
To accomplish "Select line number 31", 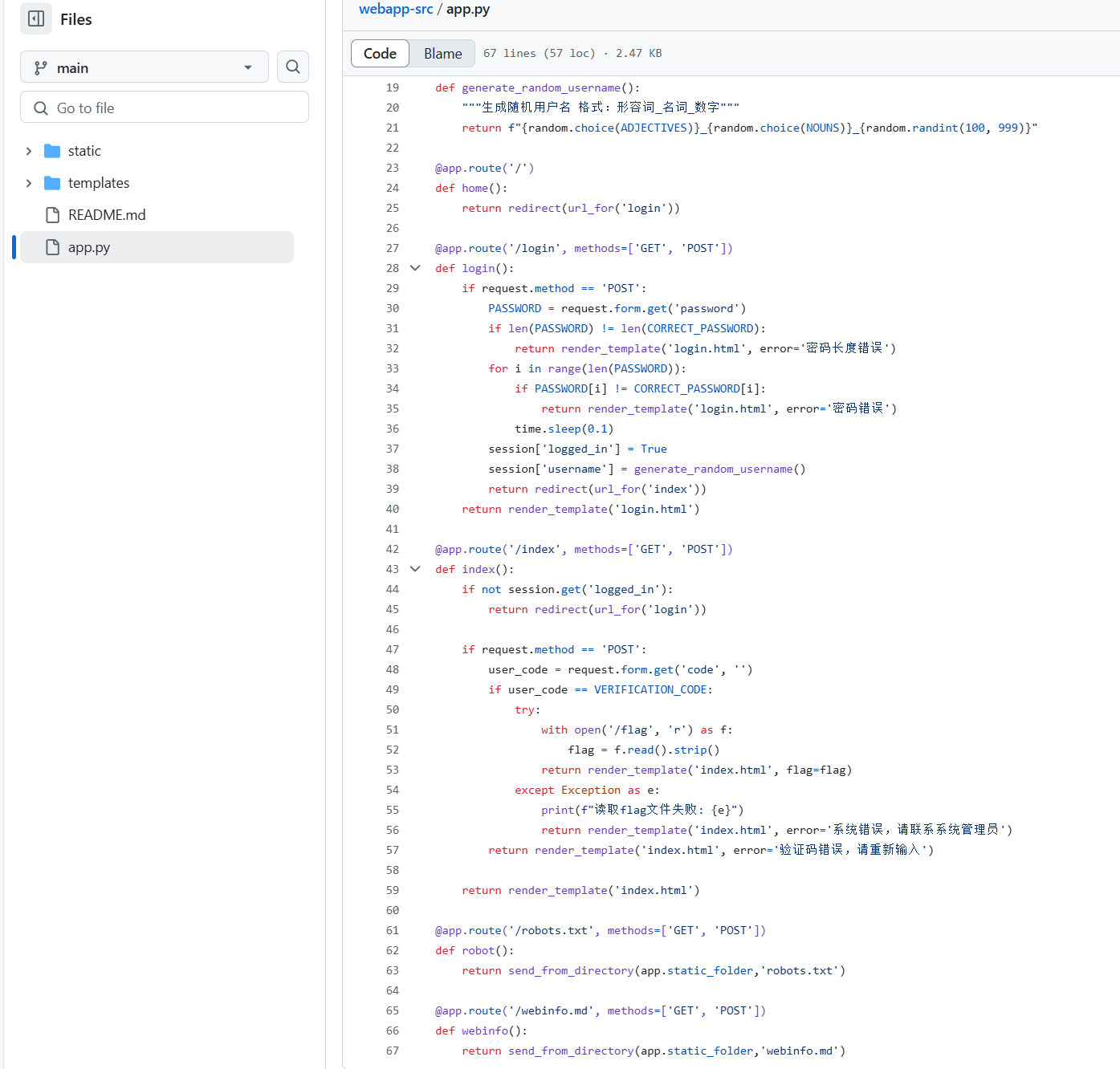I will [392, 328].
